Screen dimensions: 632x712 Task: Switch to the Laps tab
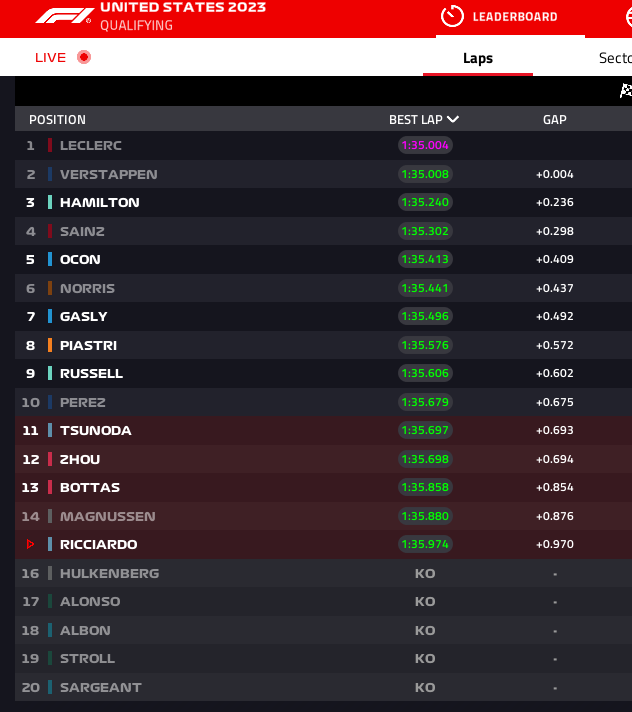[x=478, y=58]
